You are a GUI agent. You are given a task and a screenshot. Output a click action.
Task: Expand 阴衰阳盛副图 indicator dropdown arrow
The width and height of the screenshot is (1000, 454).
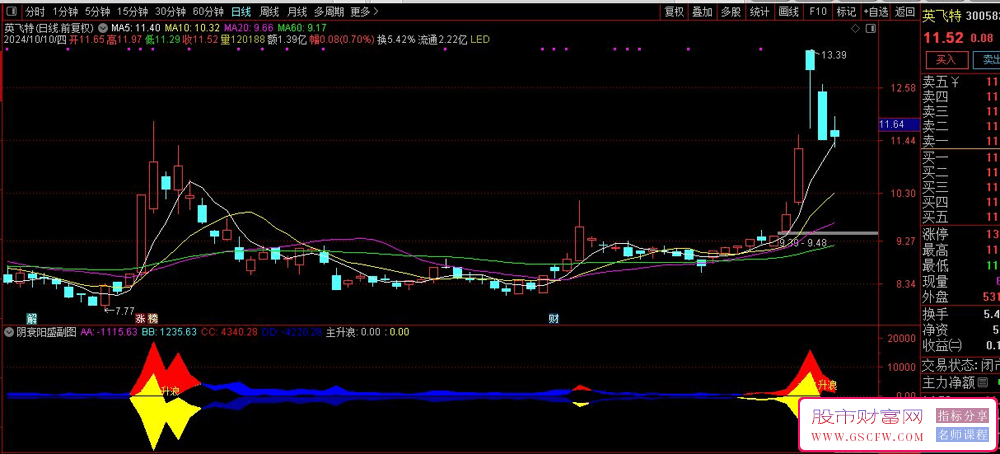click(x=9, y=332)
